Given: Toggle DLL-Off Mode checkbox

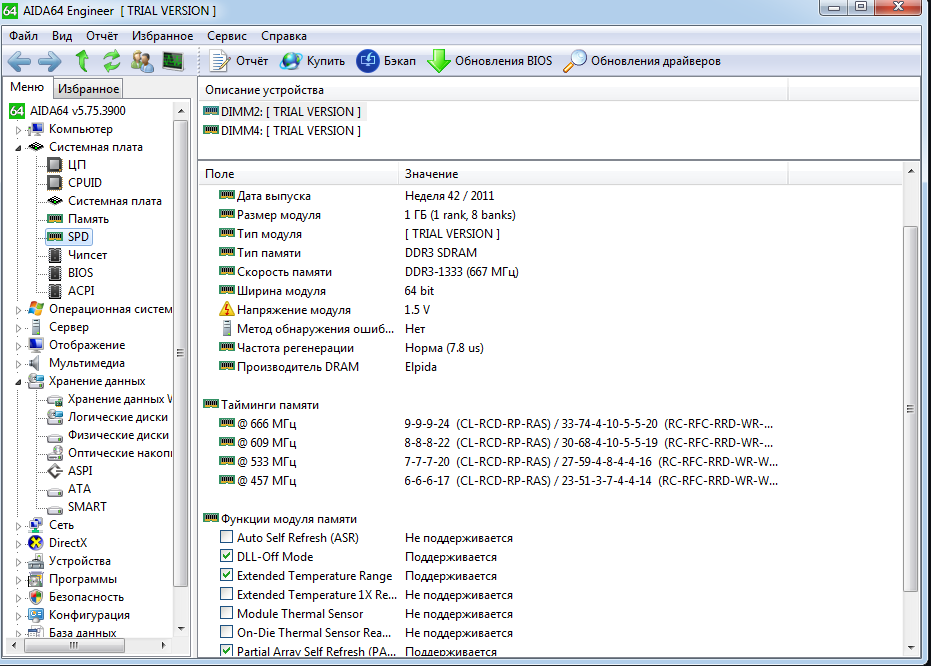Looking at the screenshot, I should (226, 556).
